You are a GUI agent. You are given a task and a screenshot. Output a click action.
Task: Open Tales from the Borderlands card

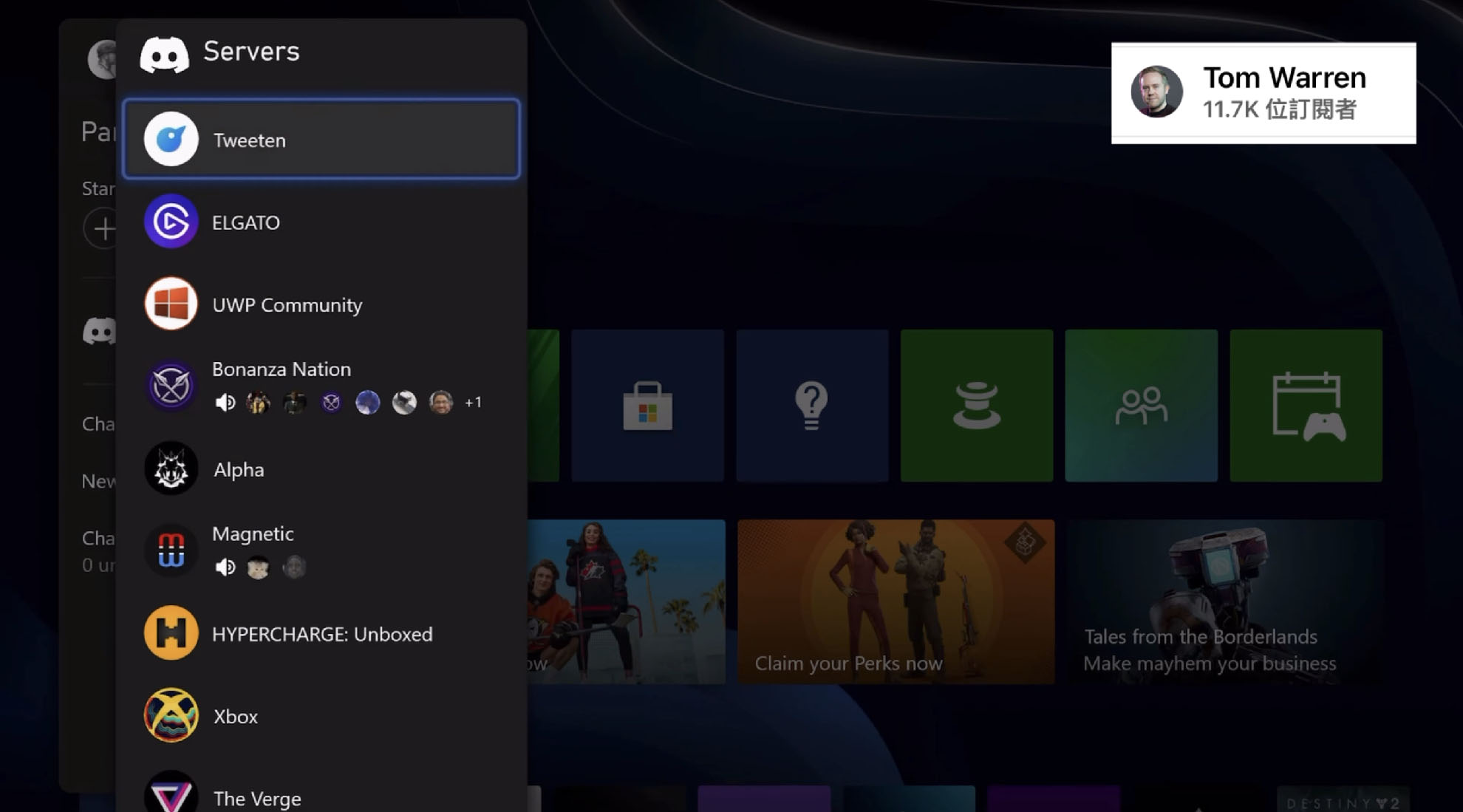coord(1225,601)
